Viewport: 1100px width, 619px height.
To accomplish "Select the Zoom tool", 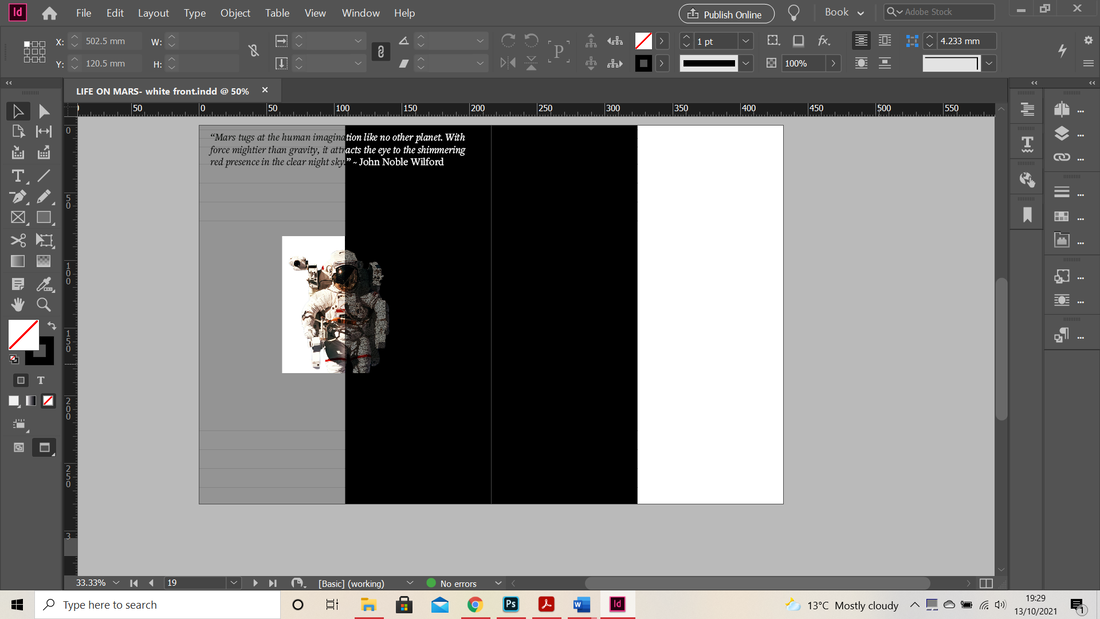I will coord(44,305).
